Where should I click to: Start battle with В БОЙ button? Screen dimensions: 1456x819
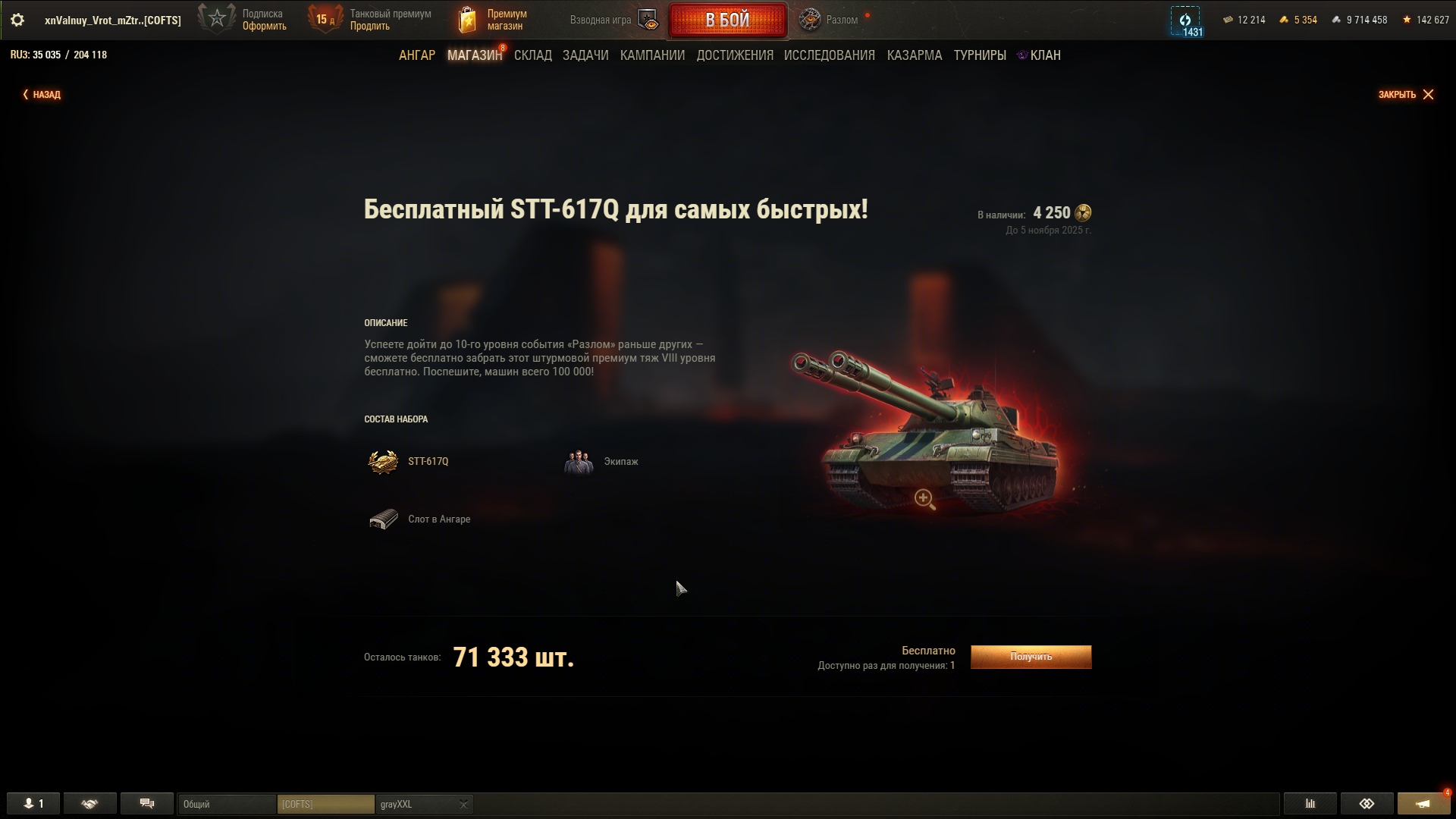coord(728,20)
